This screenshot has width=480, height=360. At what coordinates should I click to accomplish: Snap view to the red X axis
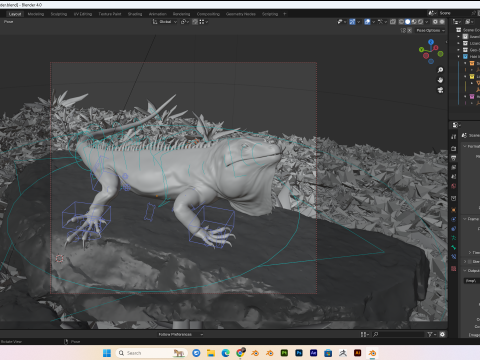[x=435, y=48]
